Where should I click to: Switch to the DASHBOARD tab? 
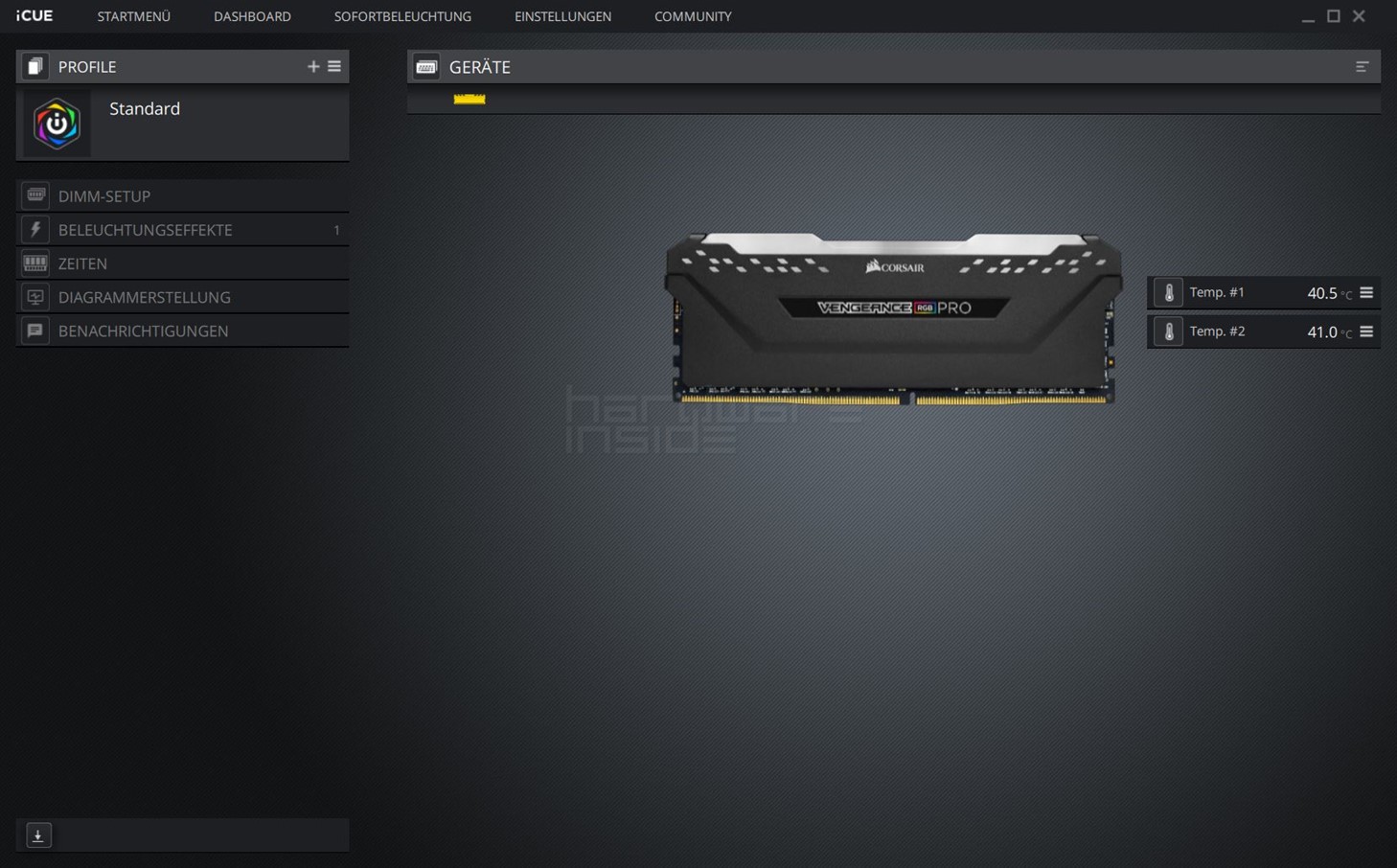point(252,16)
